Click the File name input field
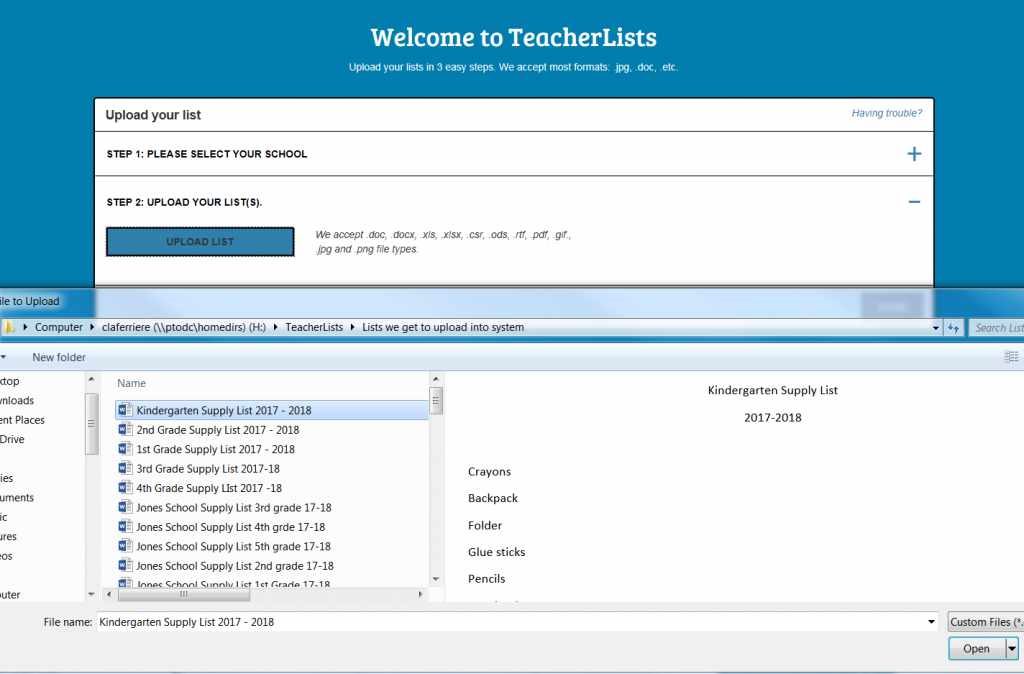 (511, 622)
